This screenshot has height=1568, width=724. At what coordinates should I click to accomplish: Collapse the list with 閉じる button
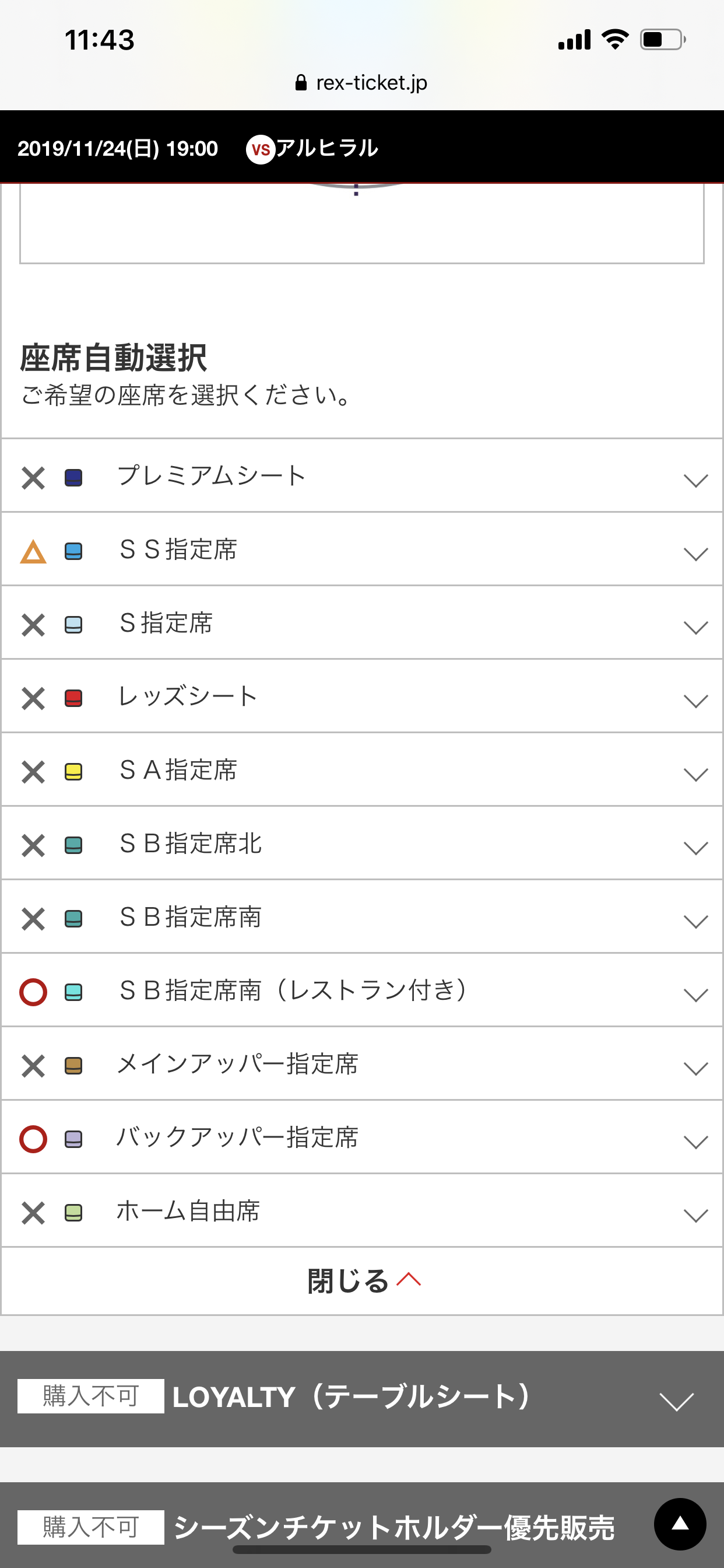(362, 1280)
